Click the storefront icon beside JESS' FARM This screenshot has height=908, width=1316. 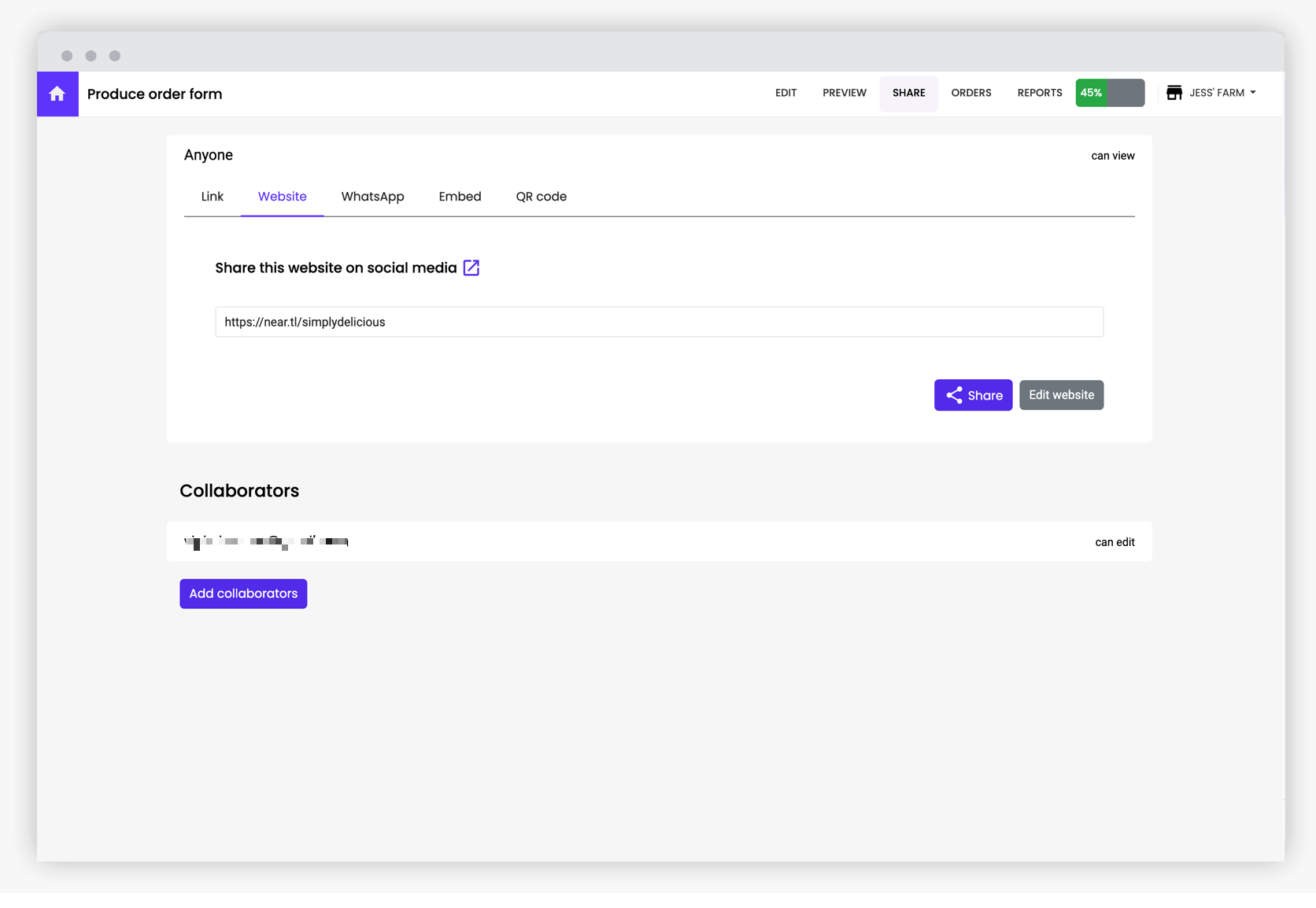[1175, 92]
